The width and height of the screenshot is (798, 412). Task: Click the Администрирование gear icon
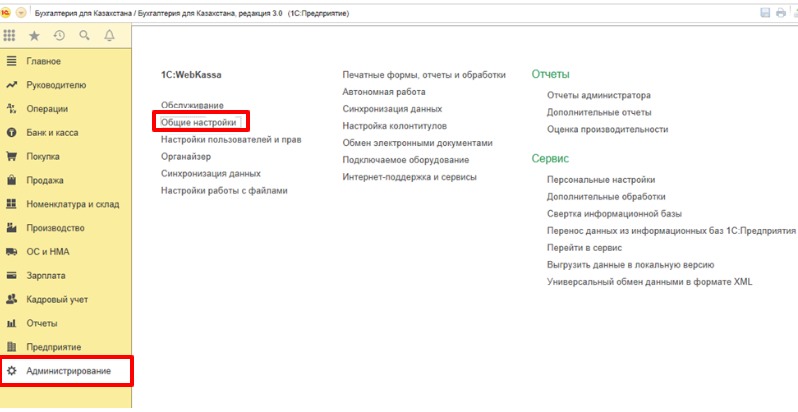pyautogui.click(x=11, y=371)
